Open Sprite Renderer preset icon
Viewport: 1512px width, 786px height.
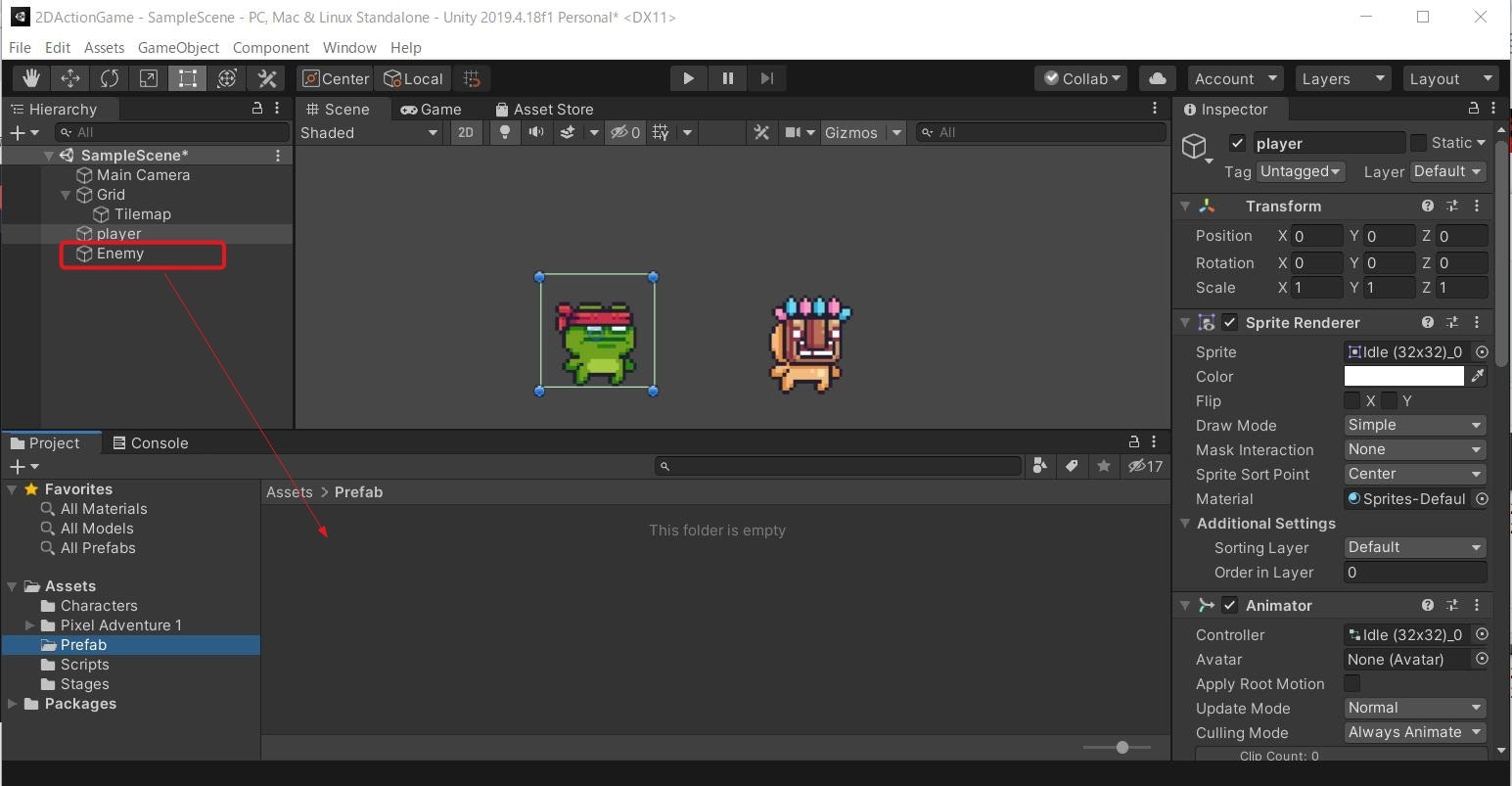click(1452, 322)
